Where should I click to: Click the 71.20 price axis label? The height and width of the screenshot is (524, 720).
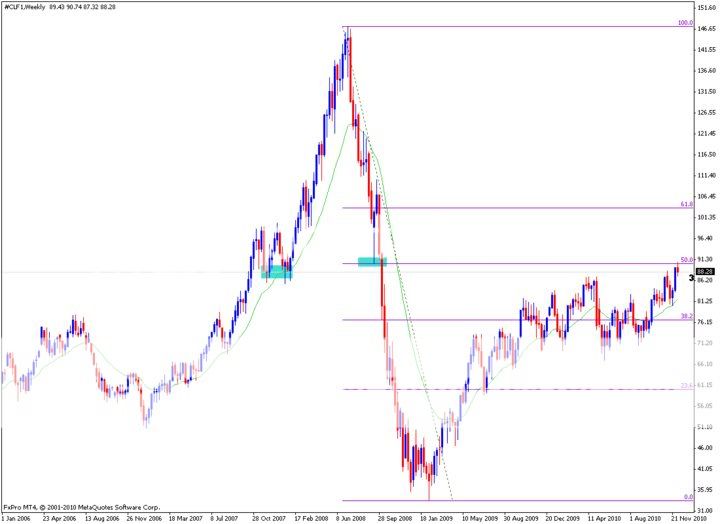coord(706,343)
